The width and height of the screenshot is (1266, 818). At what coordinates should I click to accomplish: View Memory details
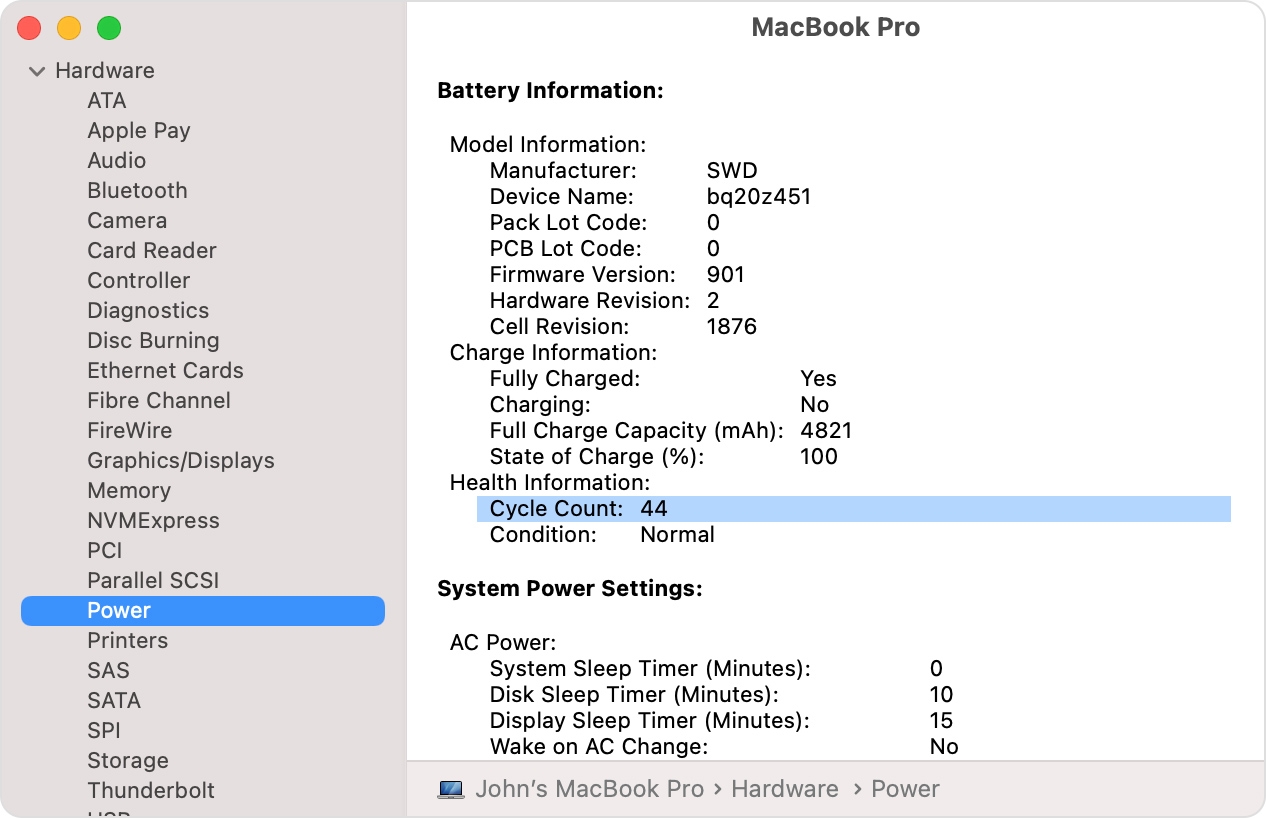pyautogui.click(x=129, y=490)
